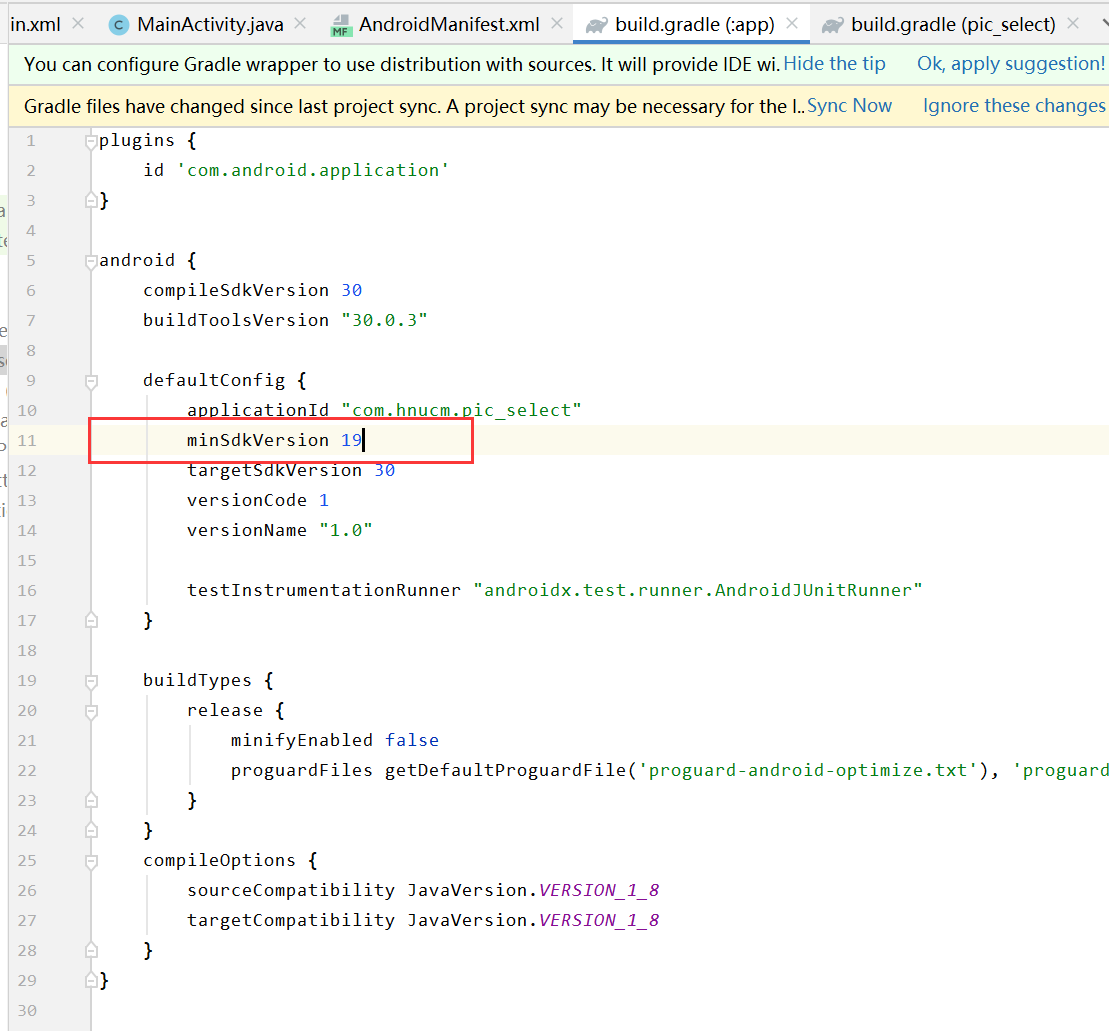
Task: Close the build.gradle (pic_select) tab
Action: [x=1073, y=25]
